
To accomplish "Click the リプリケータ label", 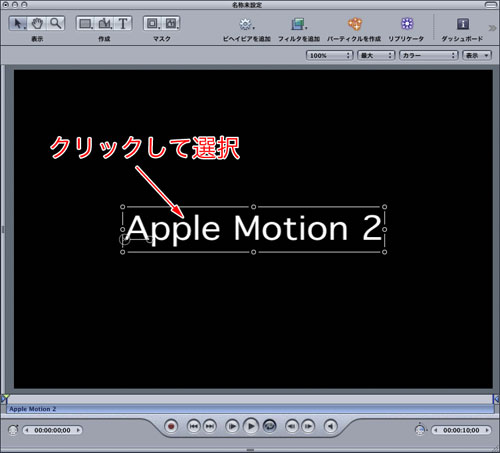I will [406, 39].
